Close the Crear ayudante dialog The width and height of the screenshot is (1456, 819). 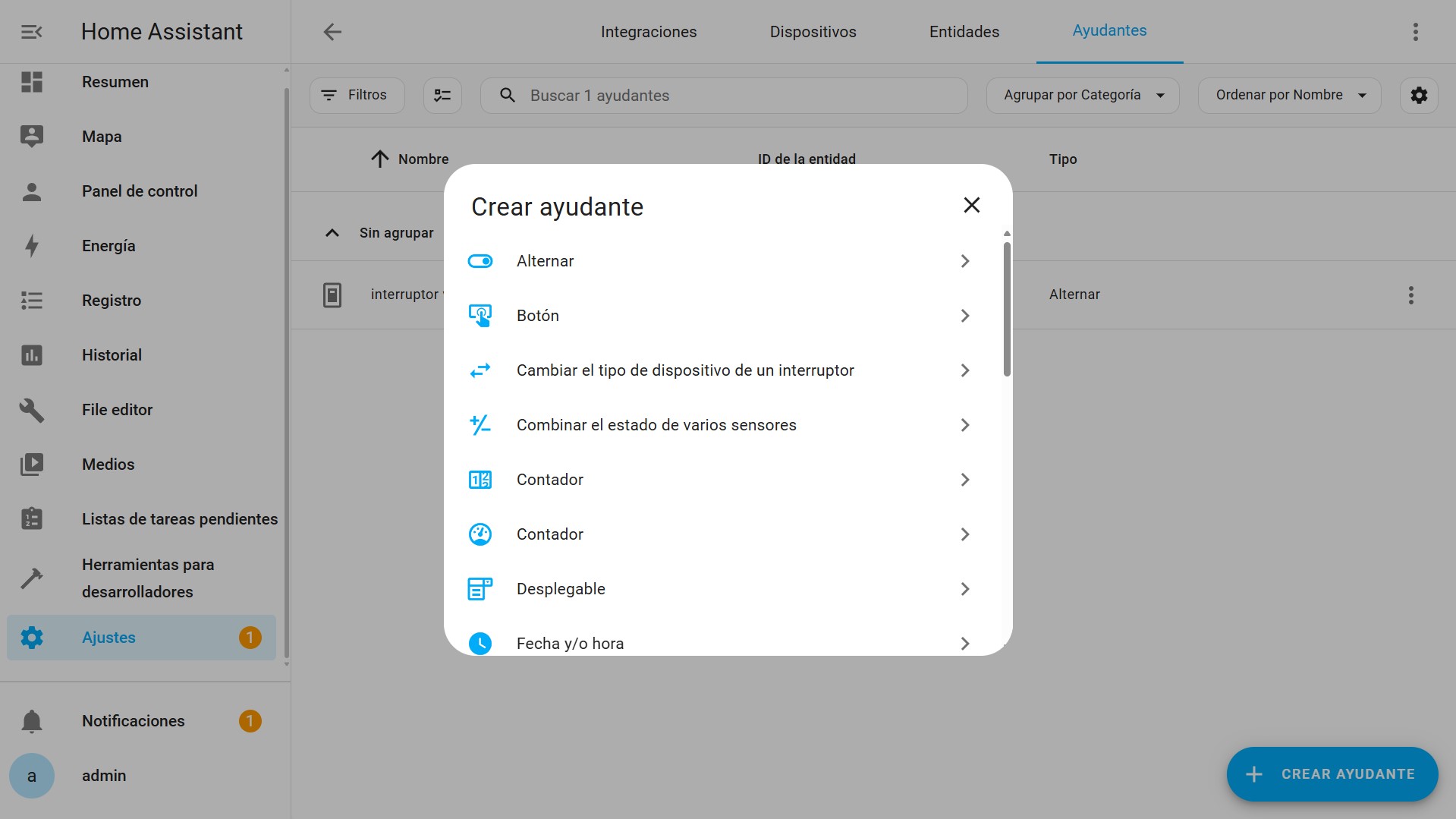tap(972, 205)
